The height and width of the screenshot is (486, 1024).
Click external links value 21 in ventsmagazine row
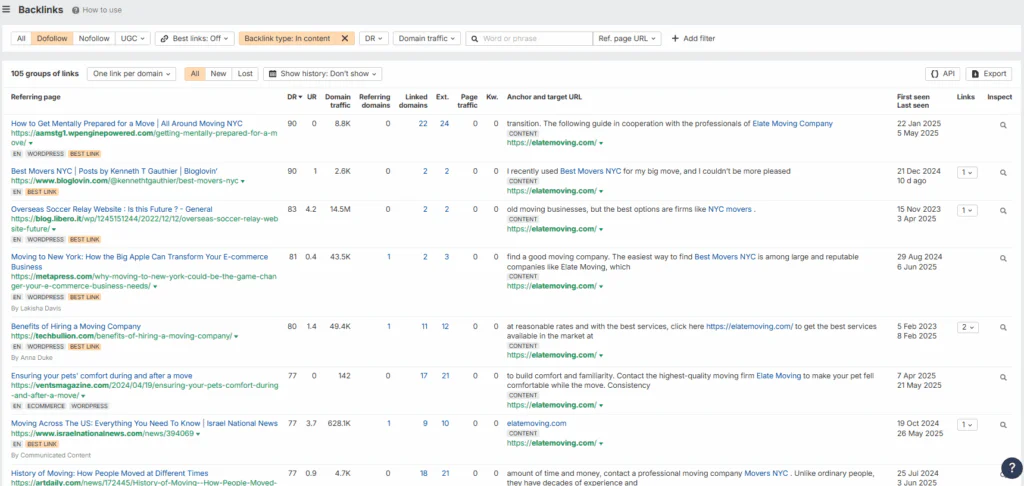coord(445,376)
